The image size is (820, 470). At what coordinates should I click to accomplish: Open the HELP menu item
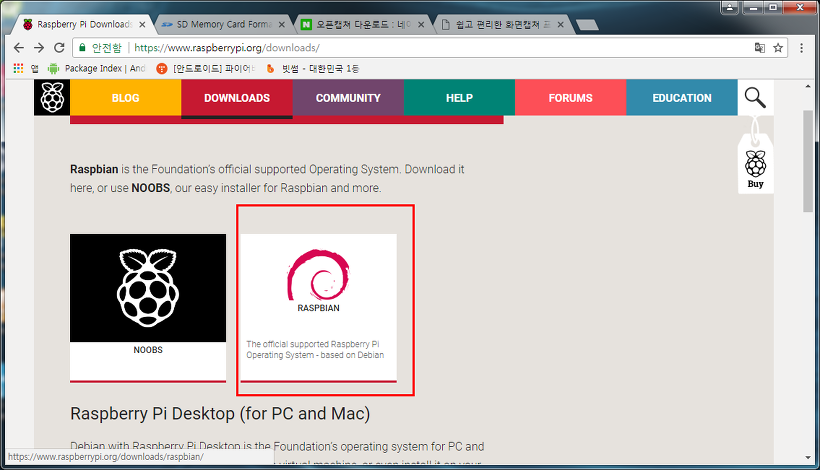[x=459, y=98]
